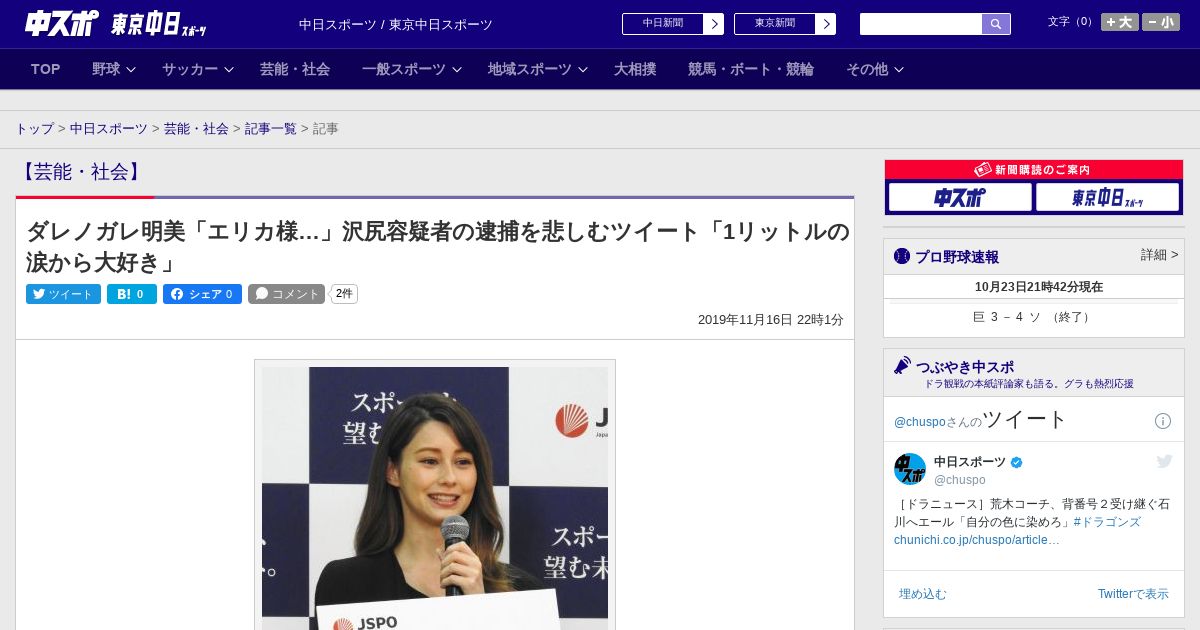Screen dimensions: 1200x630
Task: Open chunichi.co.jp/chuspo/article link in tweet
Action: pyautogui.click(x=977, y=540)
